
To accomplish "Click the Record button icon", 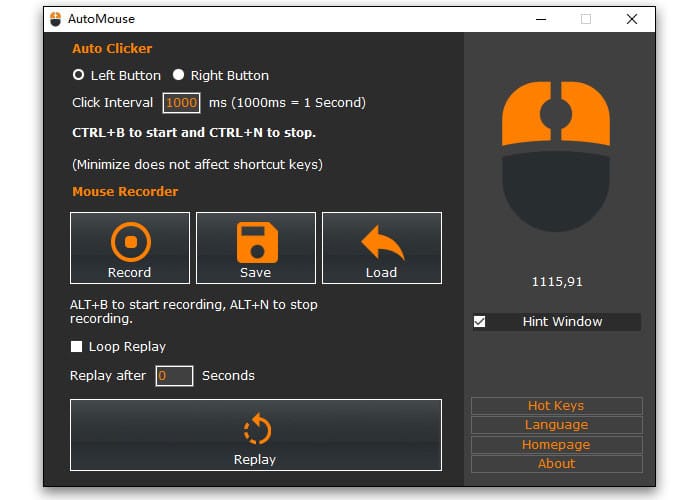I will coord(129,241).
